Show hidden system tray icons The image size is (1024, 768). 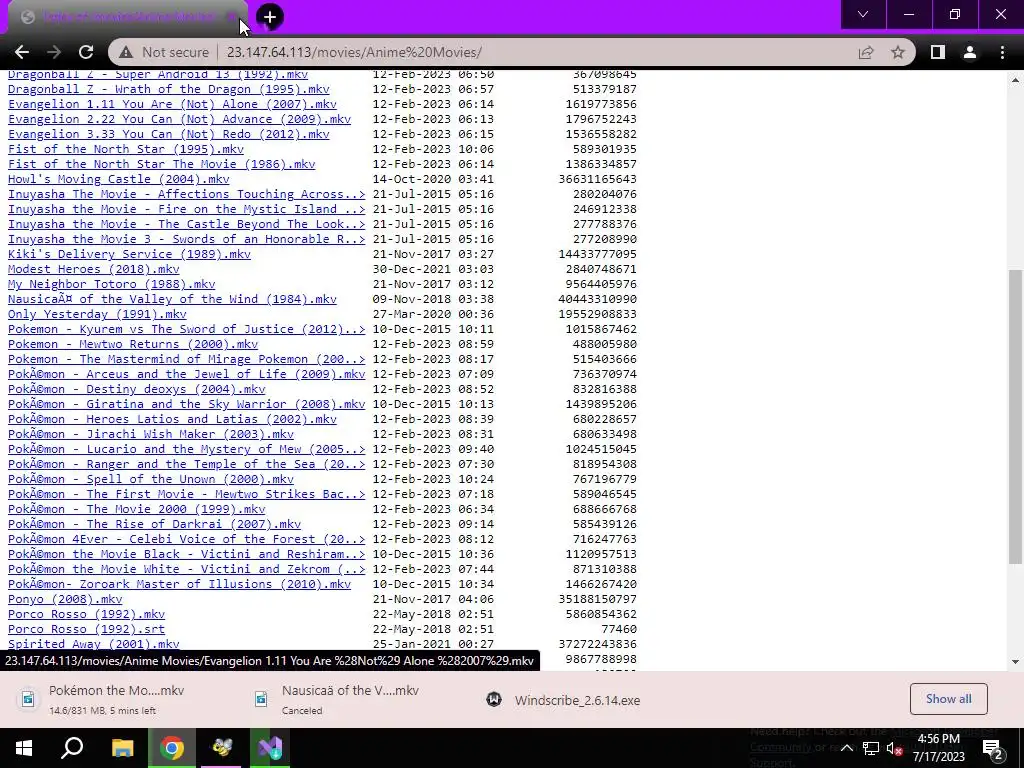846,748
